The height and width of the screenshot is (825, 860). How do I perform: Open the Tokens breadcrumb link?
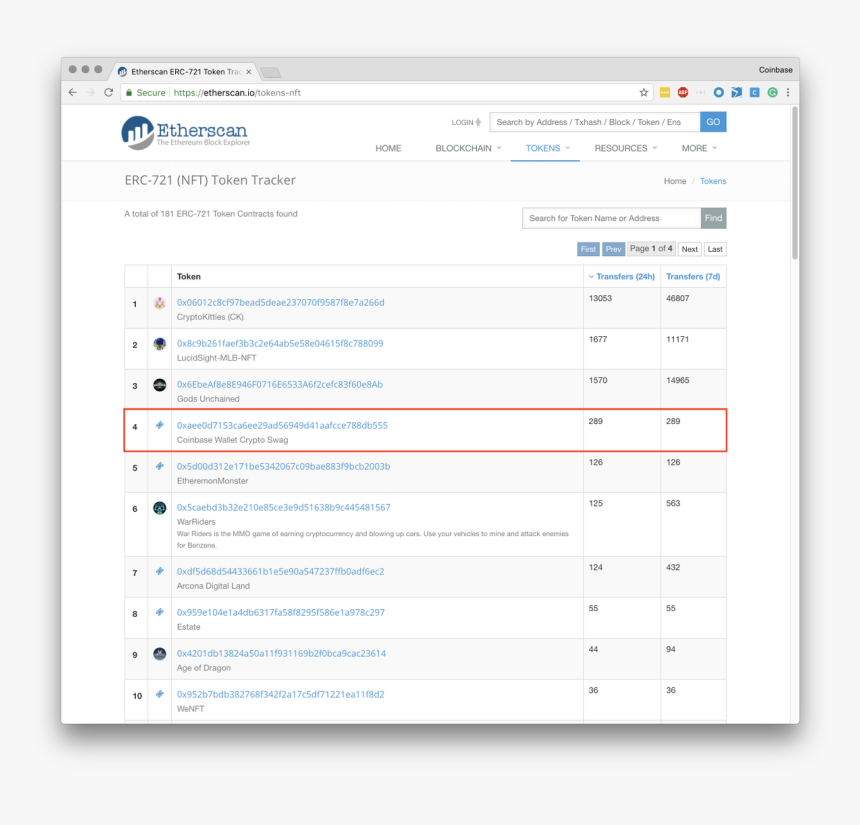[713, 181]
